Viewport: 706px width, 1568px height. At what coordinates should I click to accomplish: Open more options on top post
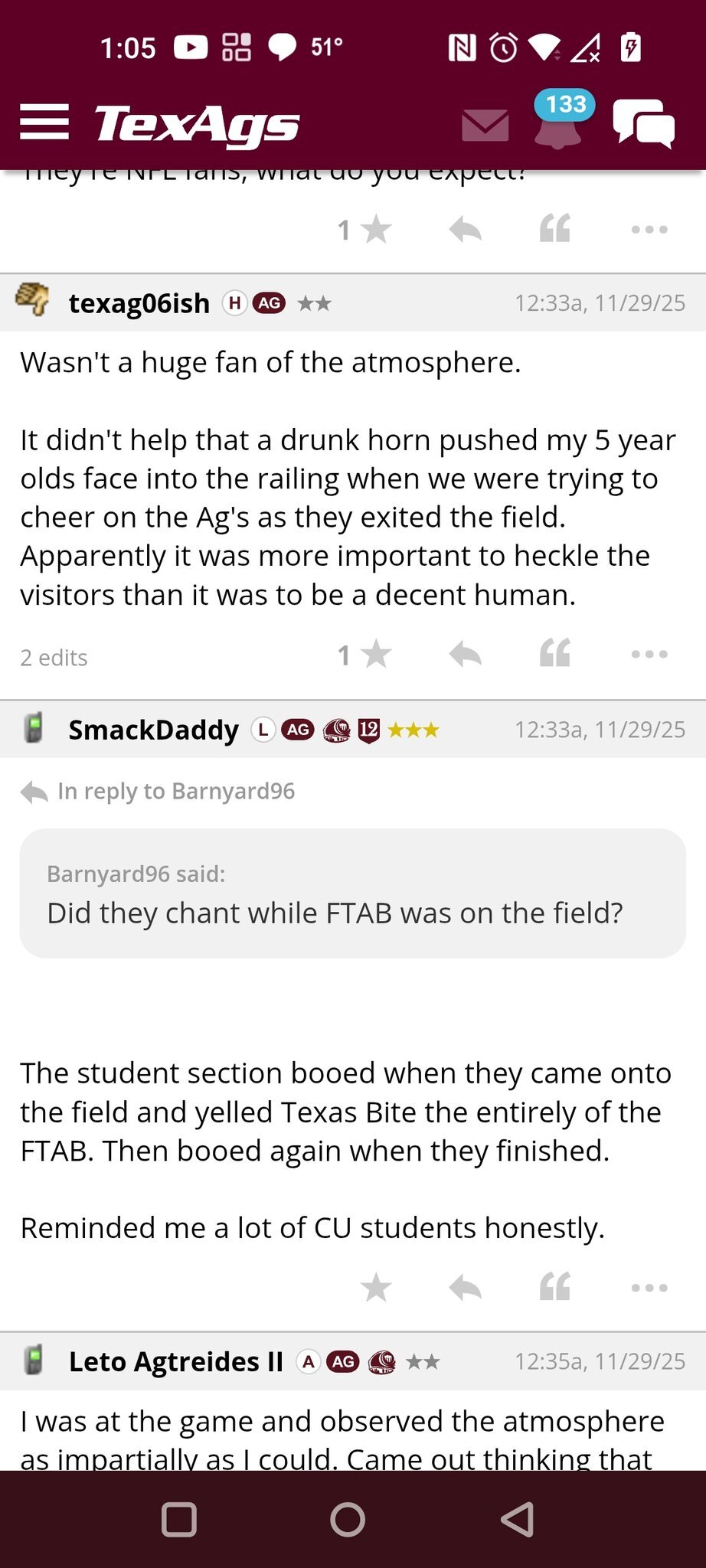649,229
